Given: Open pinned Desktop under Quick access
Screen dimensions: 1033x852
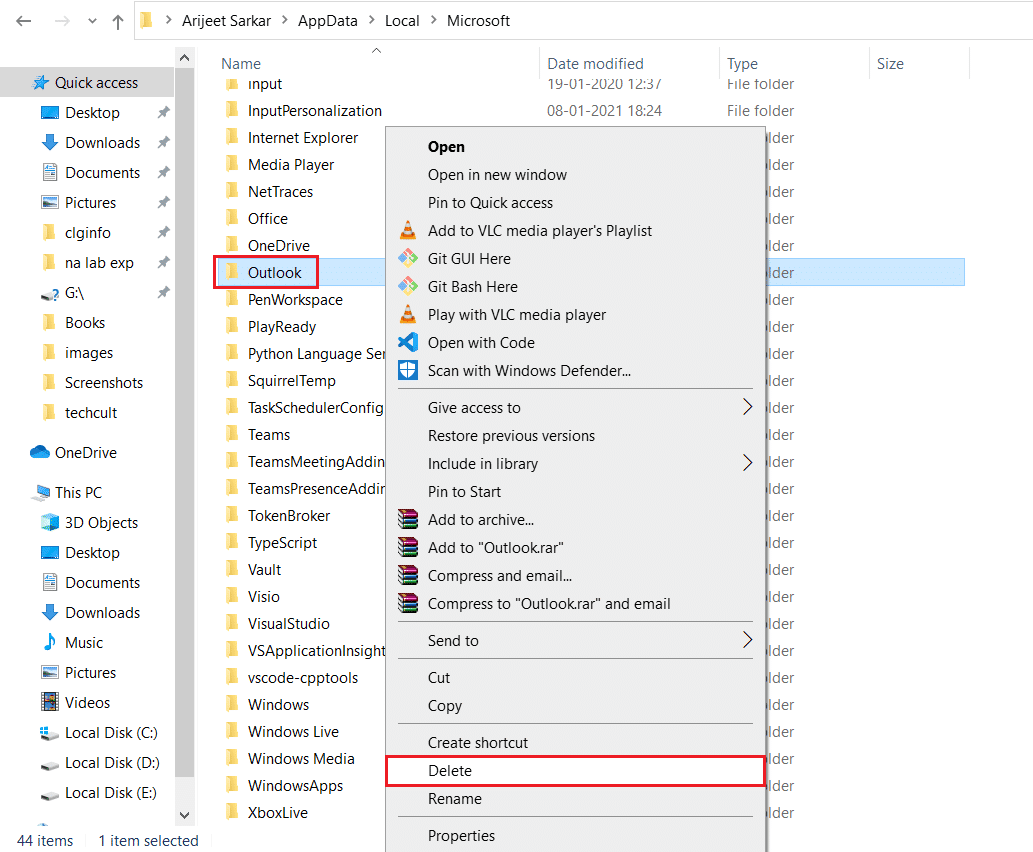Looking at the screenshot, I should (92, 113).
